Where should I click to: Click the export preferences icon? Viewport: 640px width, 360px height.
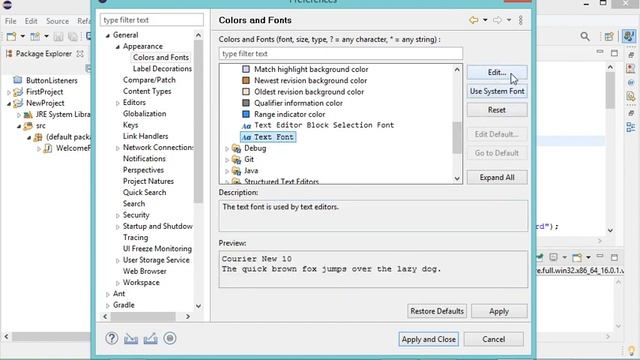[150, 338]
